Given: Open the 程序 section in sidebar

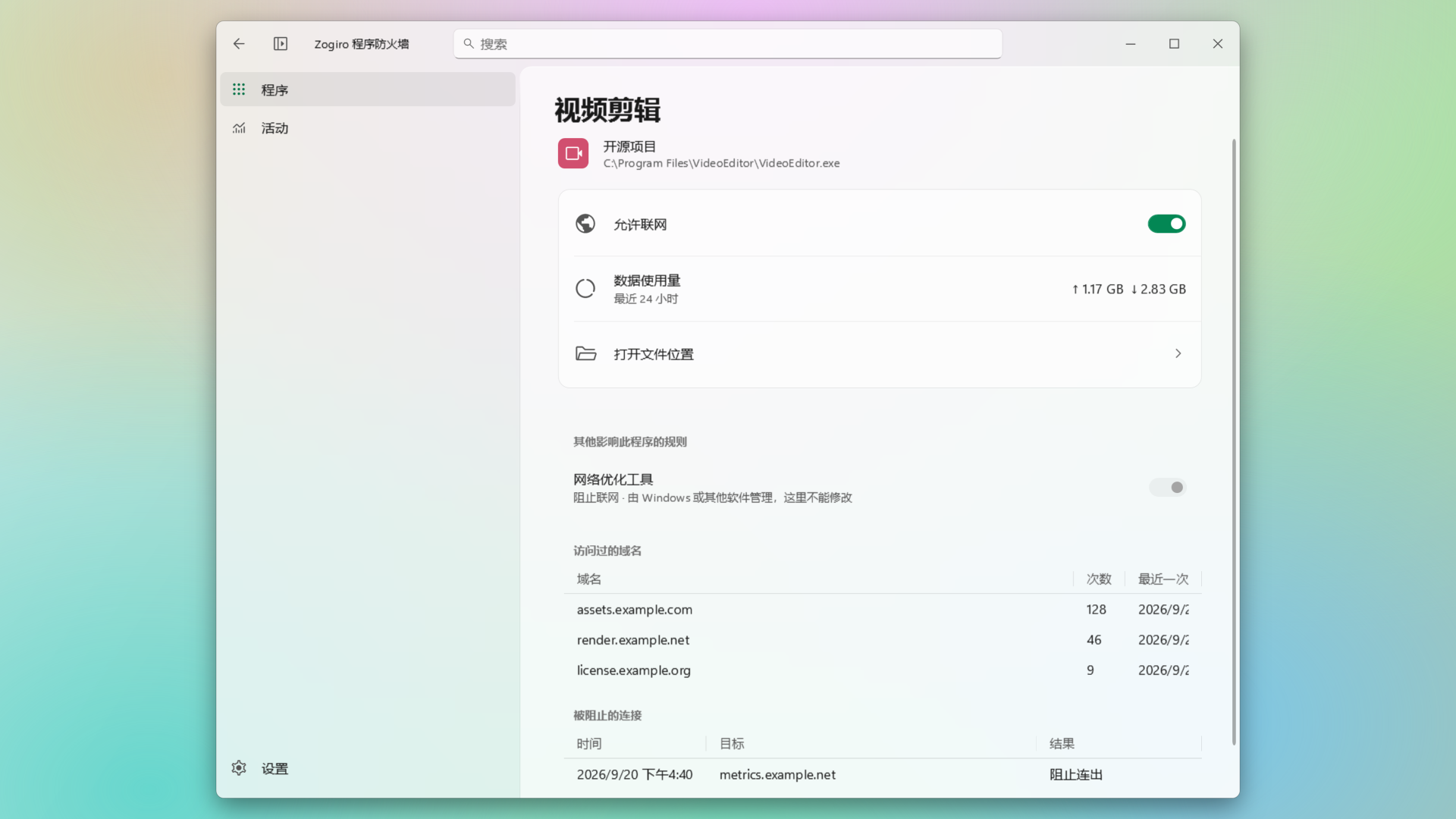Looking at the screenshot, I should (x=368, y=89).
